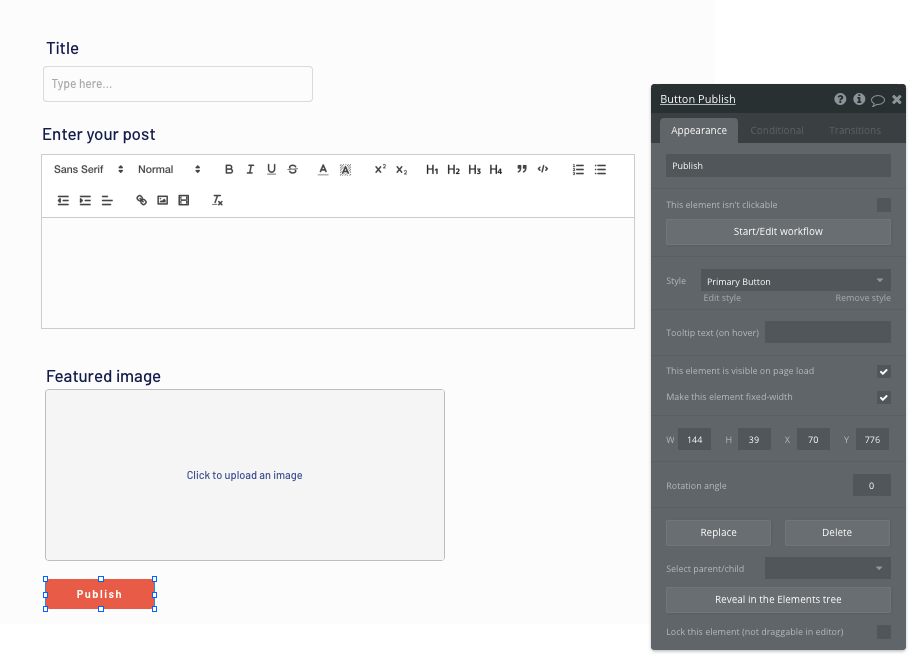Uncheck 'This element is visible on page load'

tap(883, 371)
